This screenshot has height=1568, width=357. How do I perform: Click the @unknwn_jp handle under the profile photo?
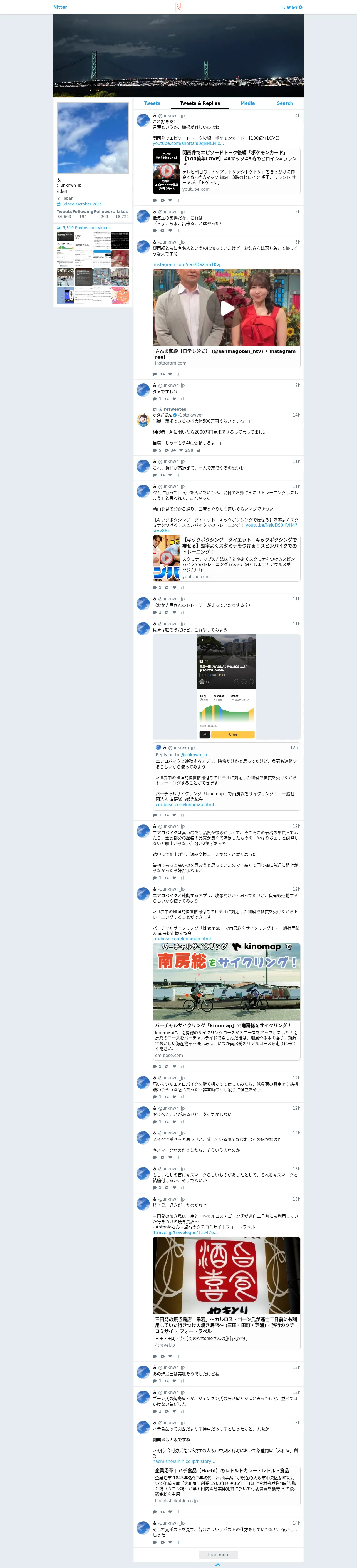click(x=69, y=185)
